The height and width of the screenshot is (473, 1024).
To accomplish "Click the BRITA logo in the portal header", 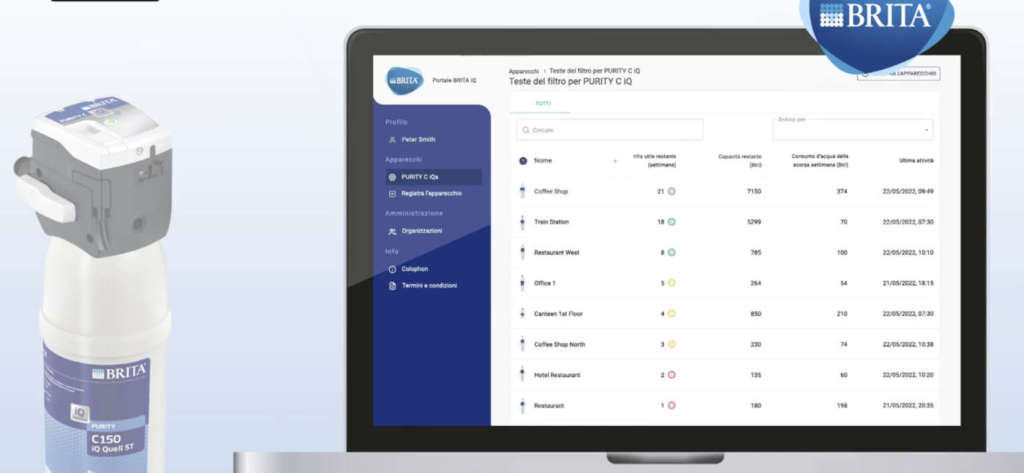I will [x=404, y=80].
